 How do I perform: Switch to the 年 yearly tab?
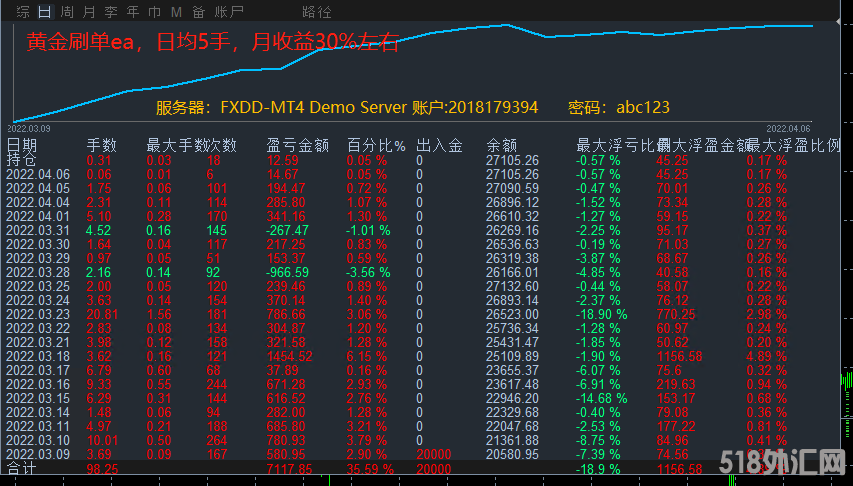133,11
